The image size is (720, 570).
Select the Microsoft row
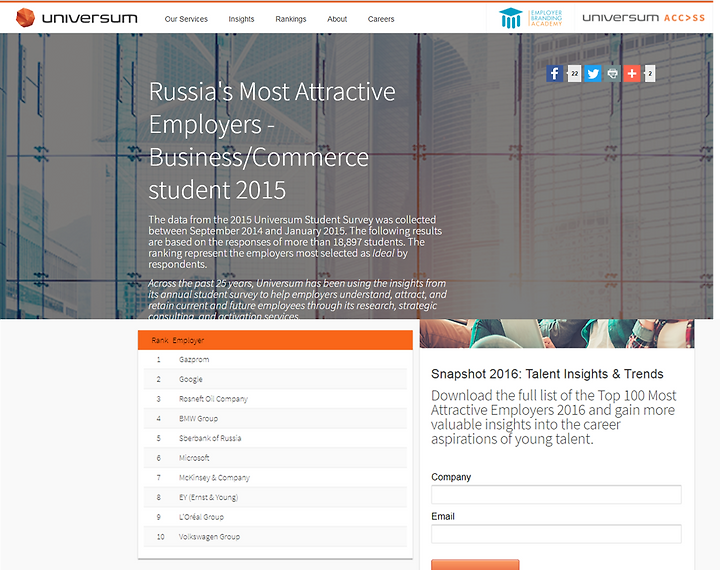click(275, 458)
